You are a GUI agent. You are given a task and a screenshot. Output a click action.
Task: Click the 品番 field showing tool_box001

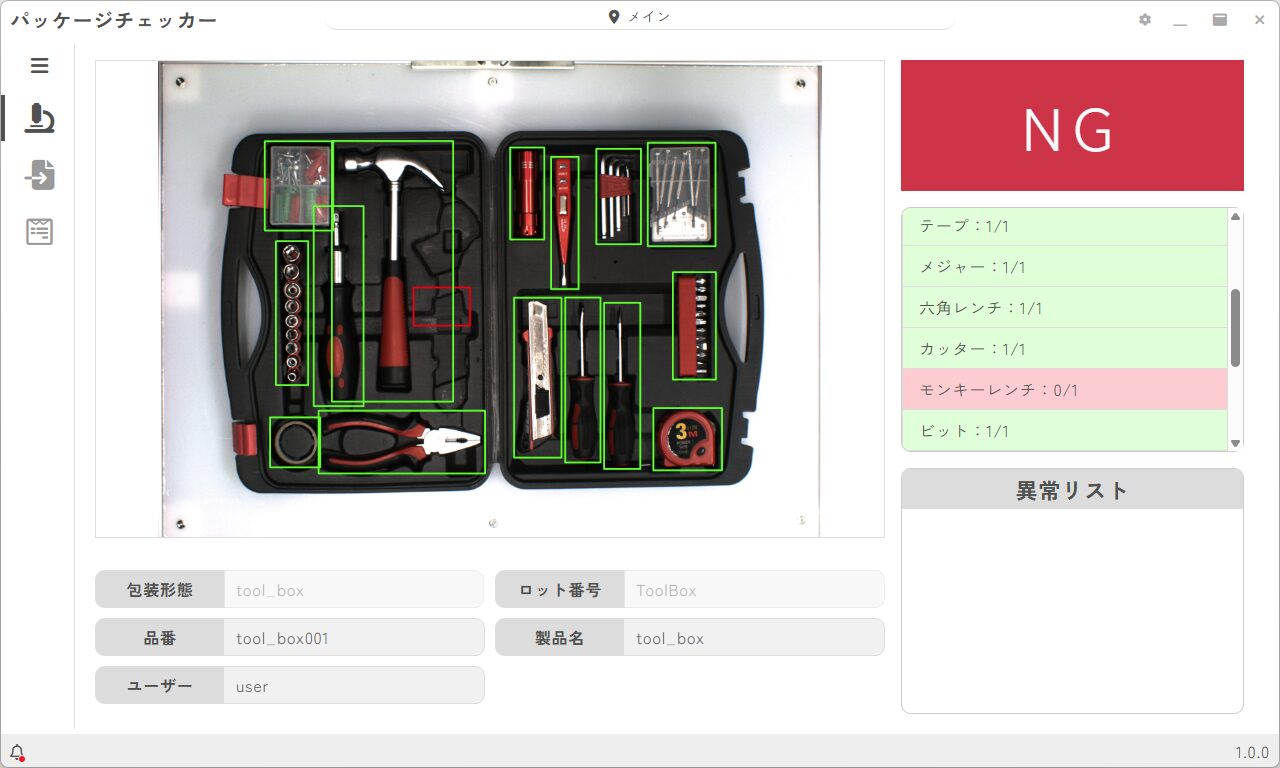coord(354,637)
